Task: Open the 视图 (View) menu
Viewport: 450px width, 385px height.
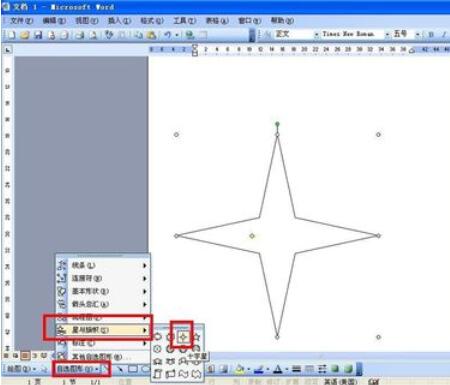Action: (86, 21)
